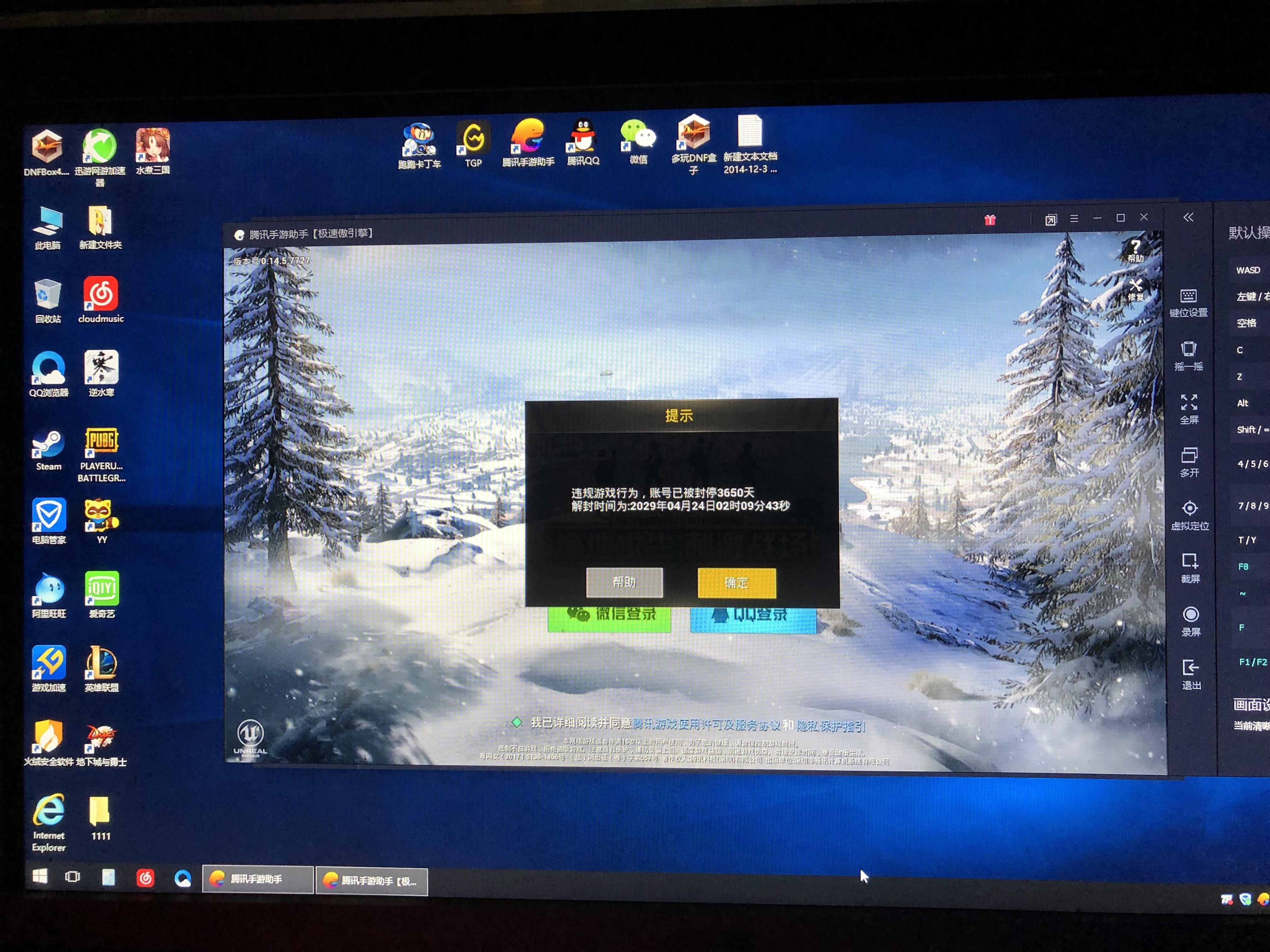Open the 微信 desktop icon
This screenshot has width=1270, height=952.
tap(638, 142)
